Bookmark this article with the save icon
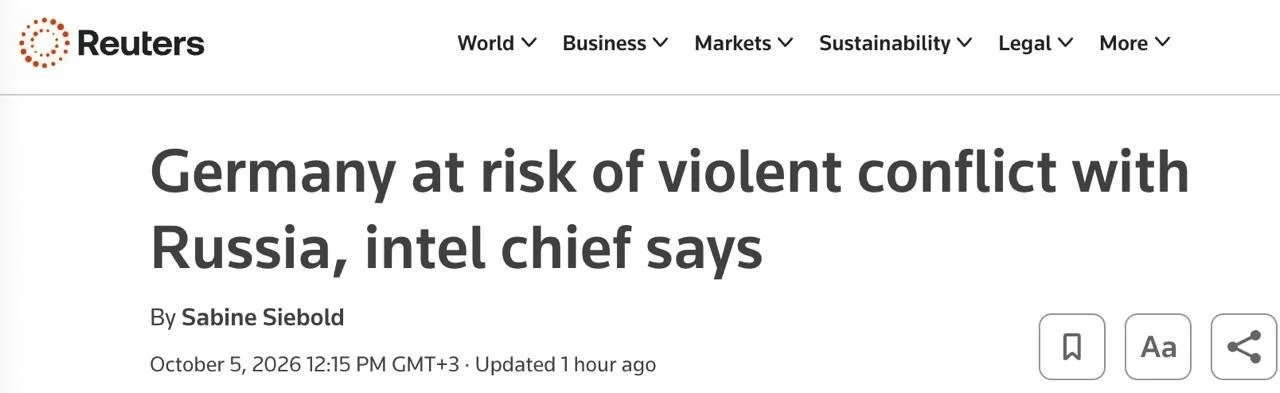This screenshot has width=1280, height=393. point(1072,347)
